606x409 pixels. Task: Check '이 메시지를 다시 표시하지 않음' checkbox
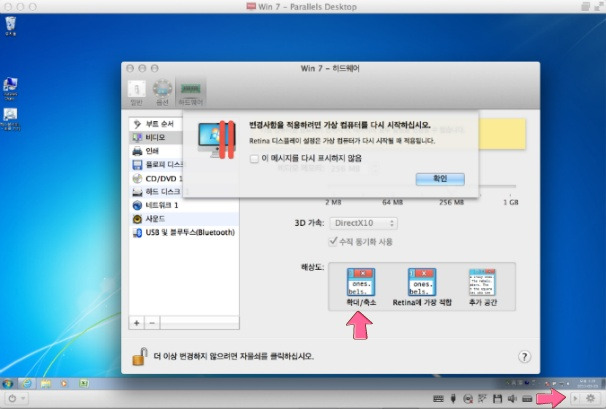click(x=254, y=158)
